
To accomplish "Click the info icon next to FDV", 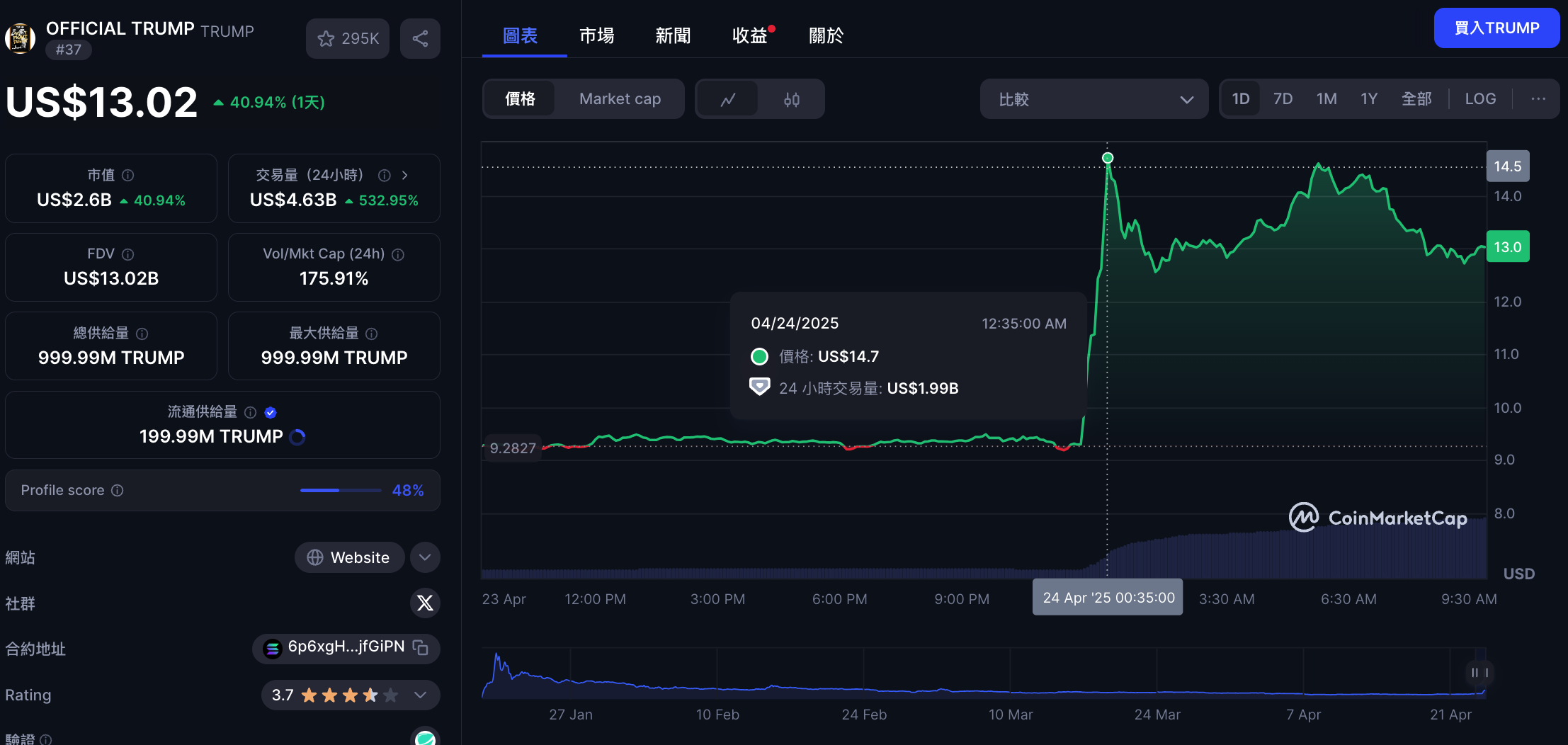I will point(128,254).
